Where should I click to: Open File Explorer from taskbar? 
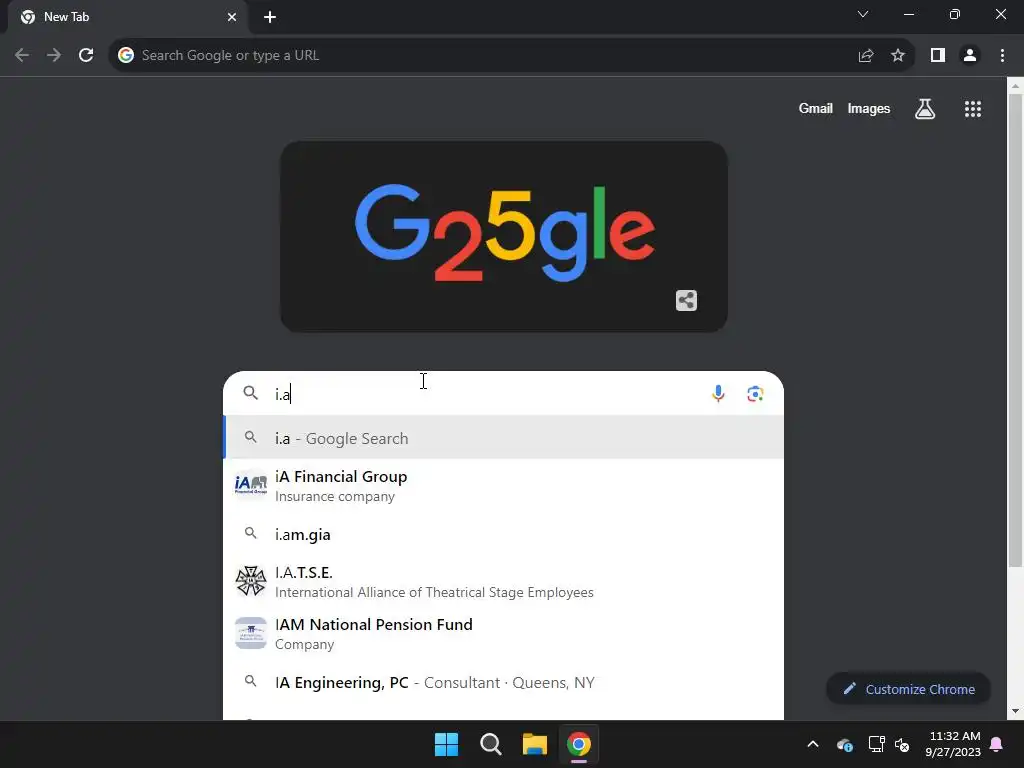(x=534, y=744)
